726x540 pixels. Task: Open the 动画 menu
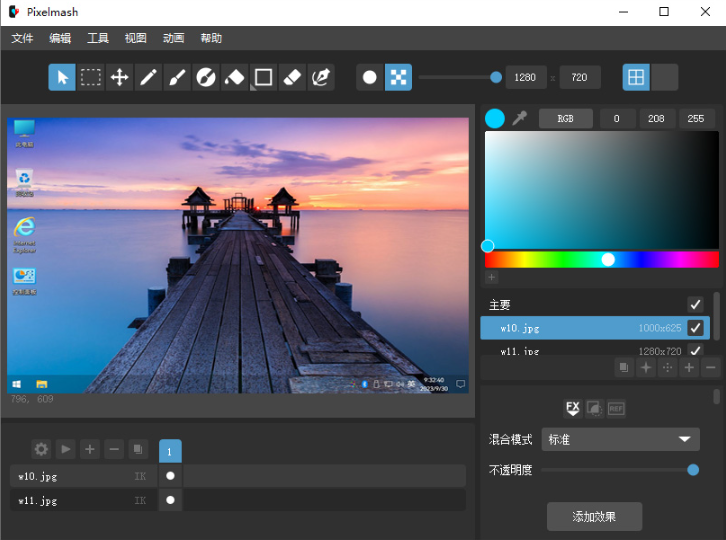[173, 38]
